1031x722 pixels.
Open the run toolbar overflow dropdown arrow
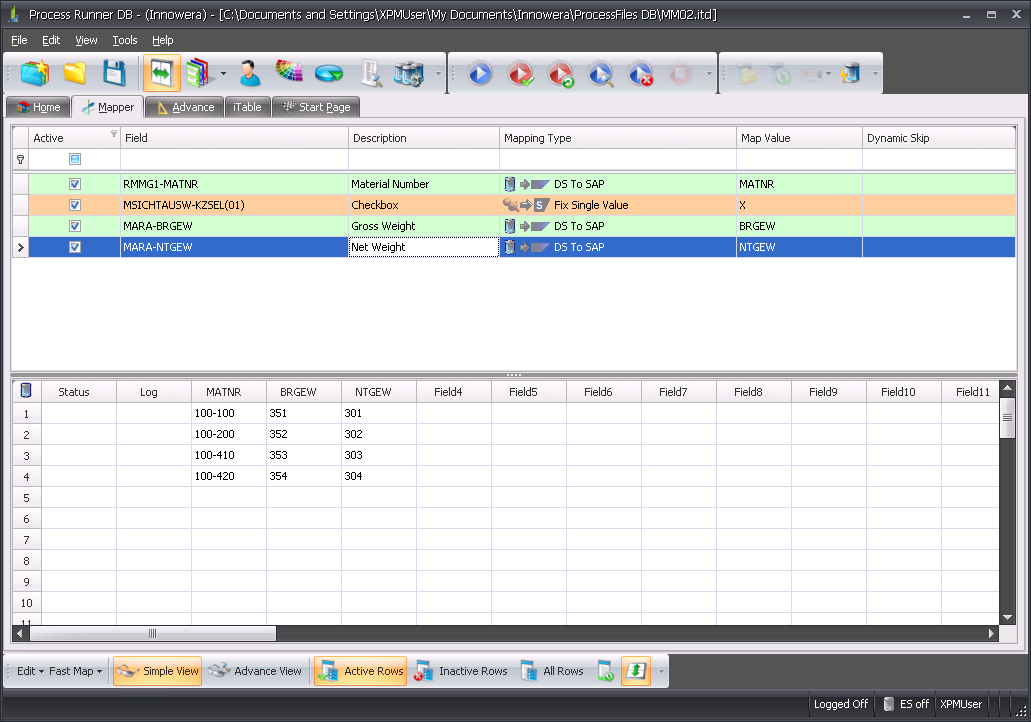pyautogui.click(x=709, y=73)
